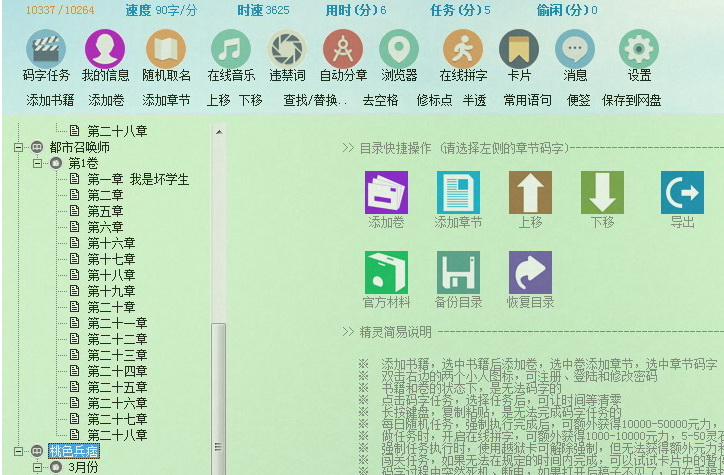
Task: Open 我的信息 profile icon
Action: click(105, 49)
